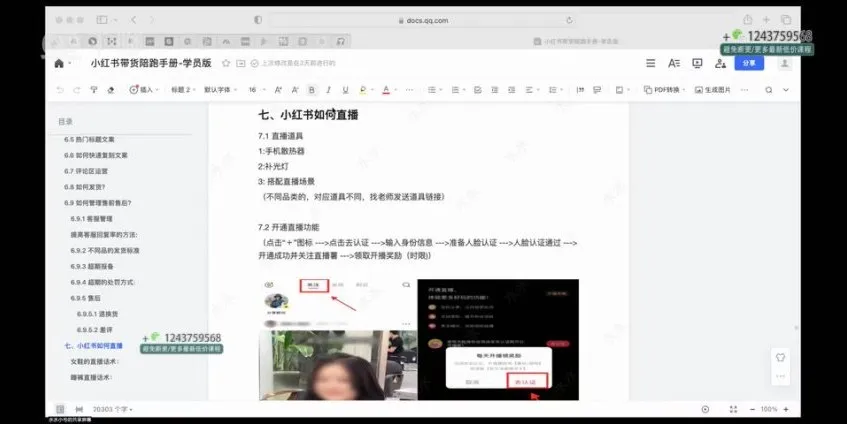Click the search magnifier in toolbar

tap(769, 89)
